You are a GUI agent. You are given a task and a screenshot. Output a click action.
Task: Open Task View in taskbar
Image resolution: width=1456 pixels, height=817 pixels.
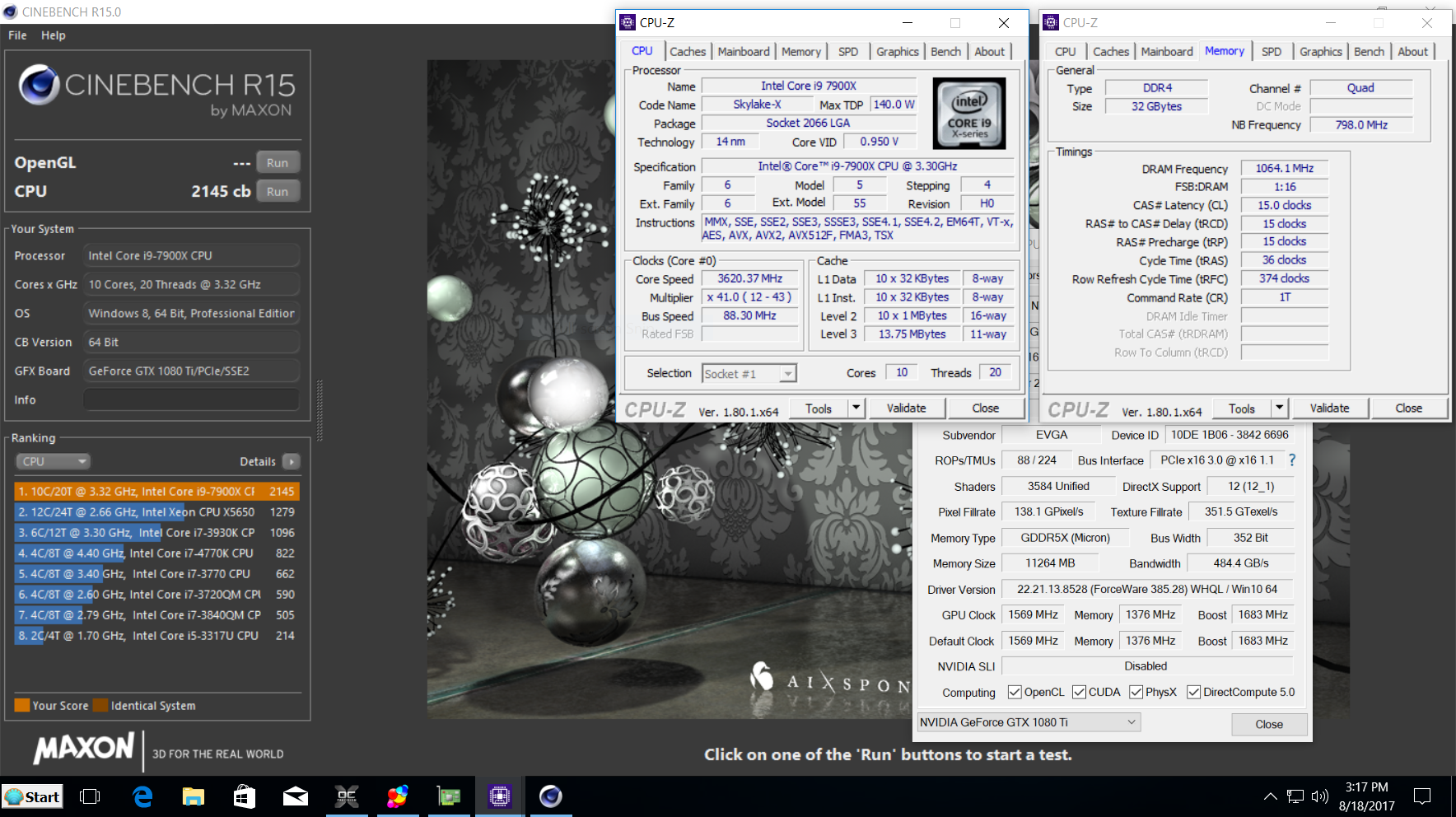(90, 796)
